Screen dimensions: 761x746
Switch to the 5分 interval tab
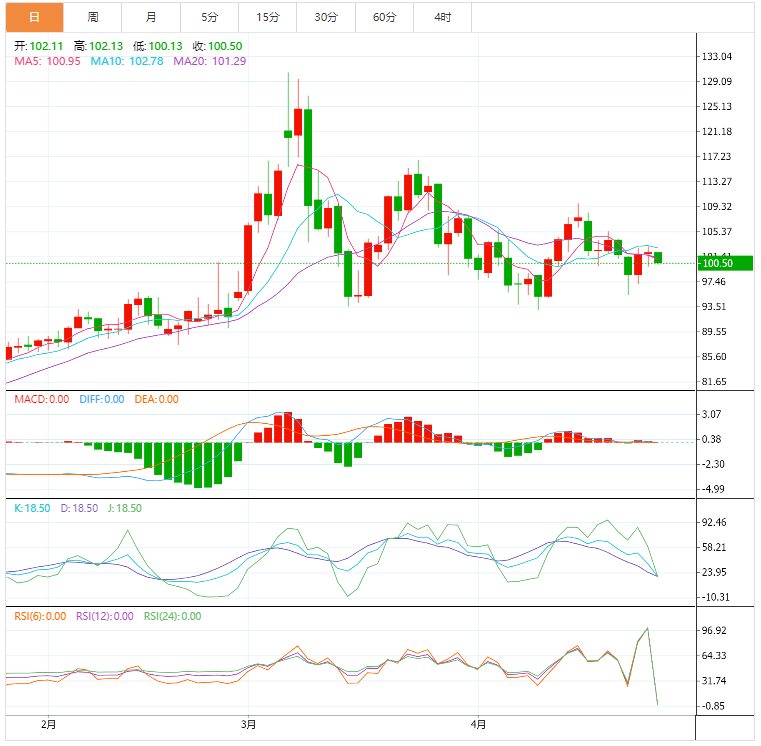209,17
